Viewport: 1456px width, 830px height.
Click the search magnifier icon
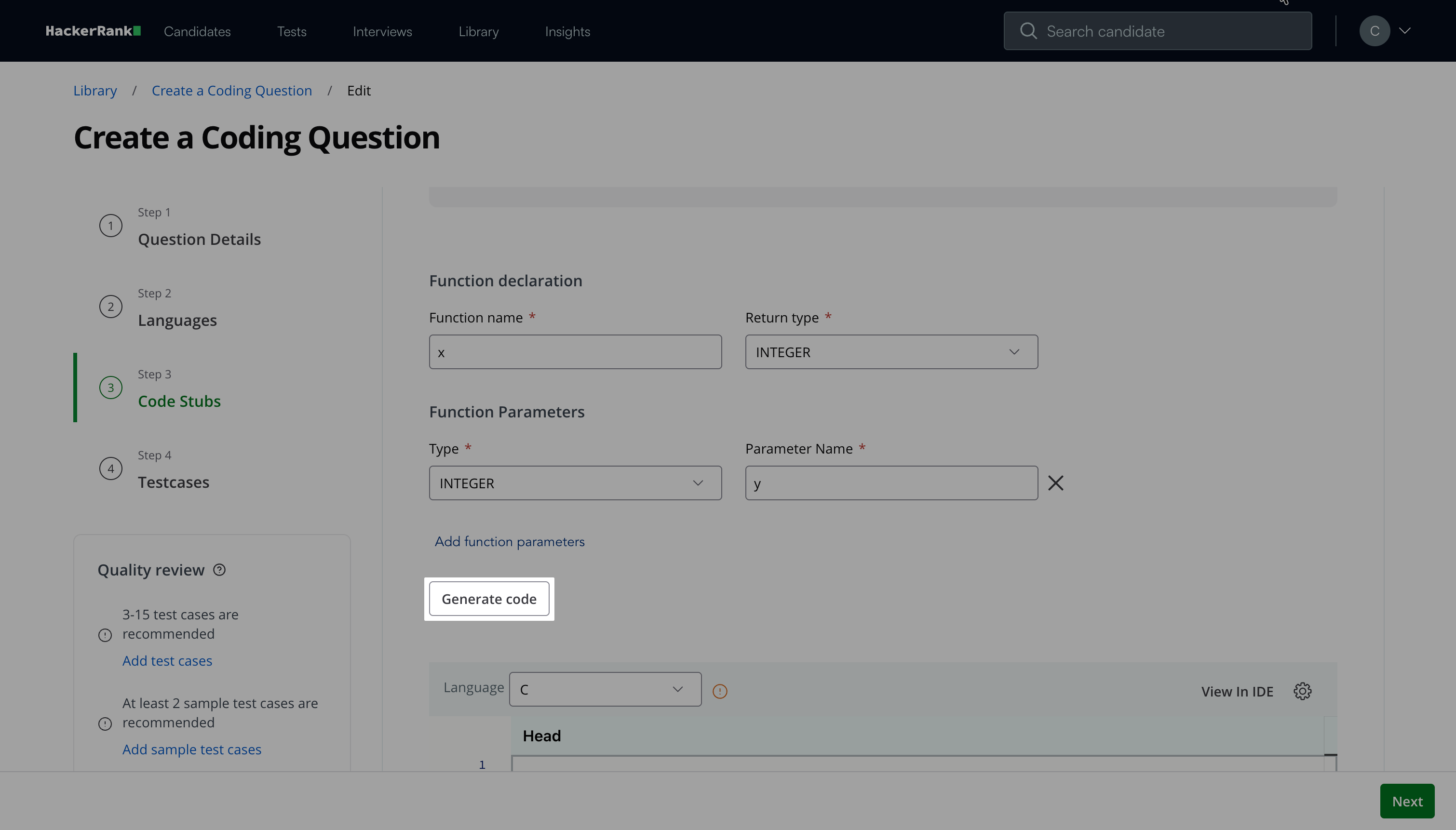pos(1028,31)
